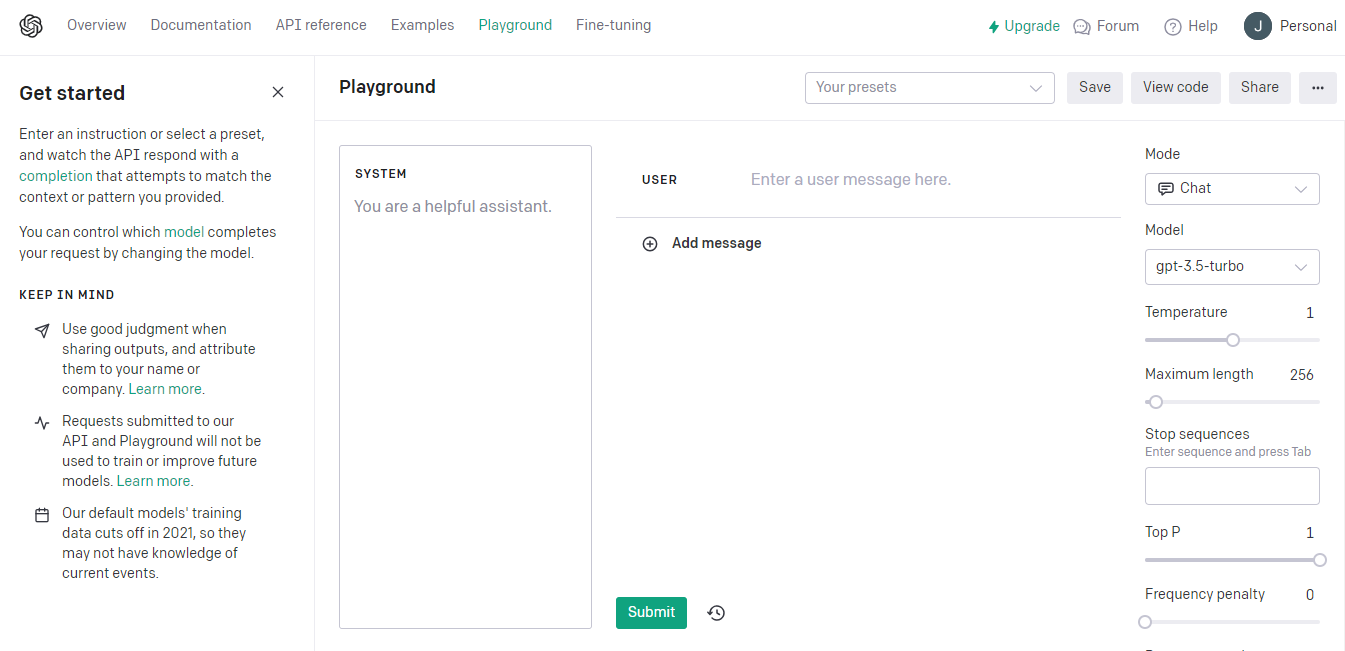Open the three-dot more options menu
The height and width of the screenshot is (651, 1345).
(x=1318, y=88)
